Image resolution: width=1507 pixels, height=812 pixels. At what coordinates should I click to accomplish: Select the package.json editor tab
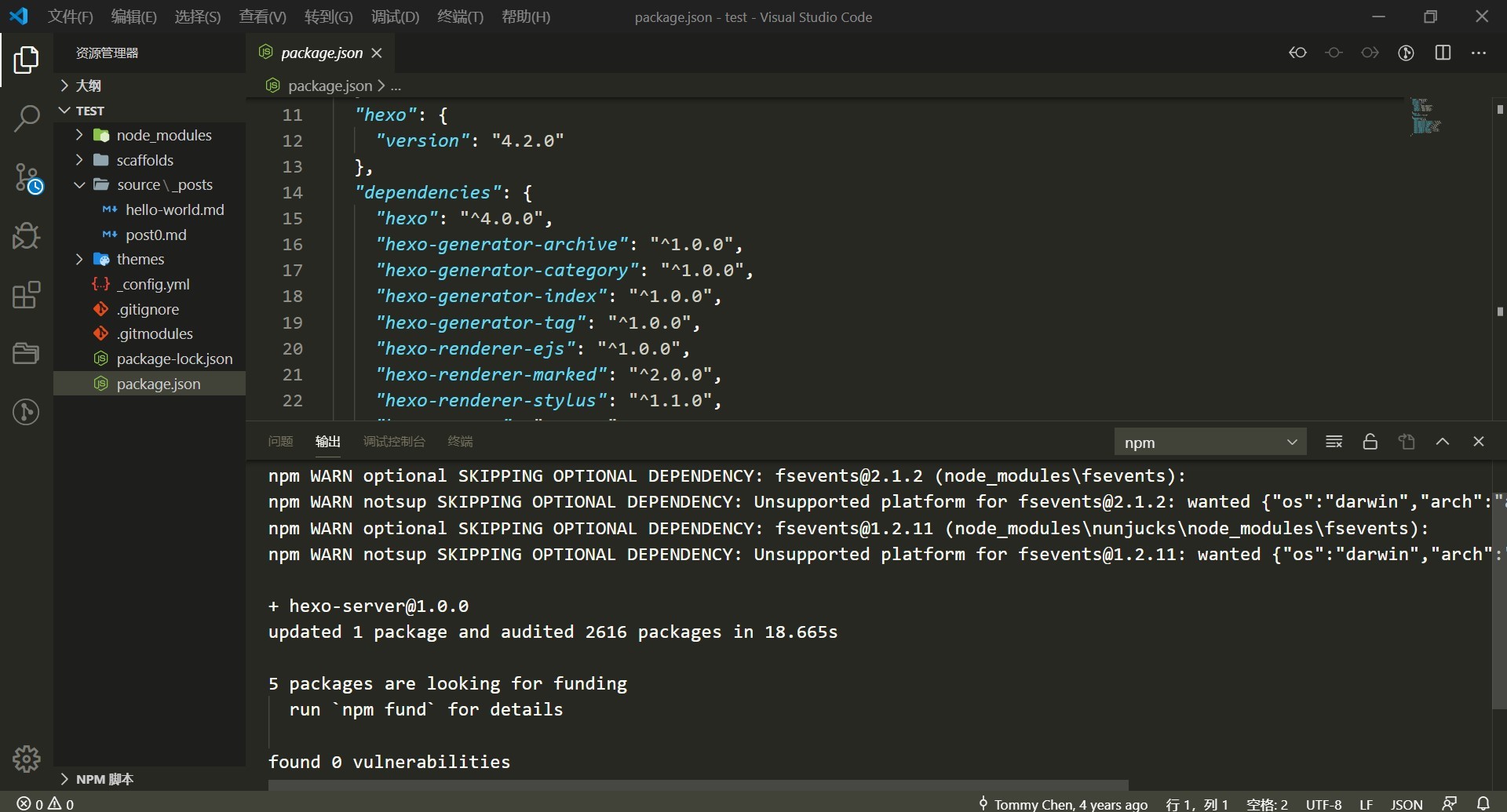320,53
